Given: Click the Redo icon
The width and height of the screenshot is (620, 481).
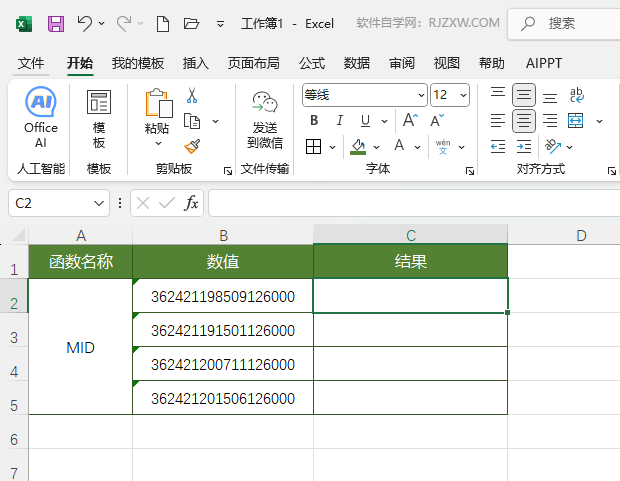Looking at the screenshot, I should [124, 24].
